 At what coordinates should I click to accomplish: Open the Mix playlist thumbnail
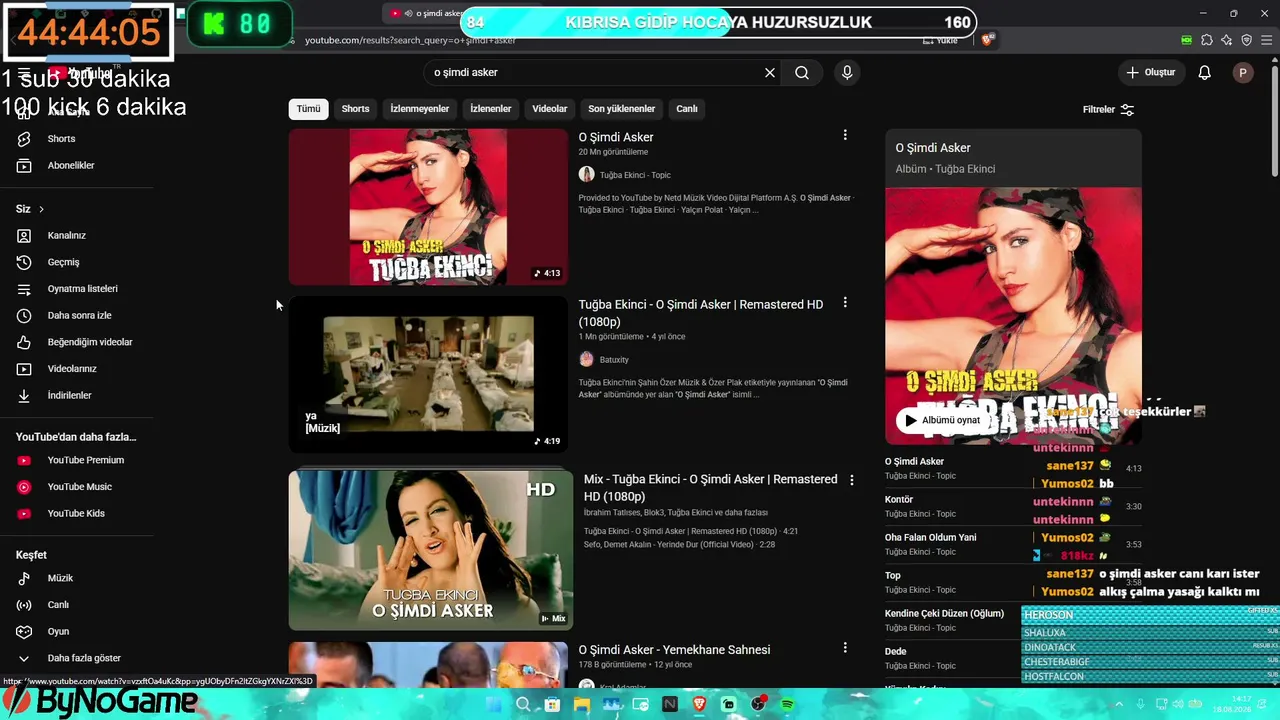pyautogui.click(x=431, y=550)
